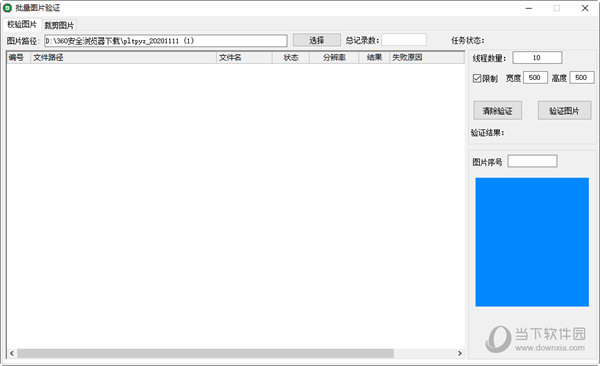Image resolution: width=600 pixels, height=366 pixels.
Task: Click the 高度 field showing 500
Action: pyautogui.click(x=582, y=77)
